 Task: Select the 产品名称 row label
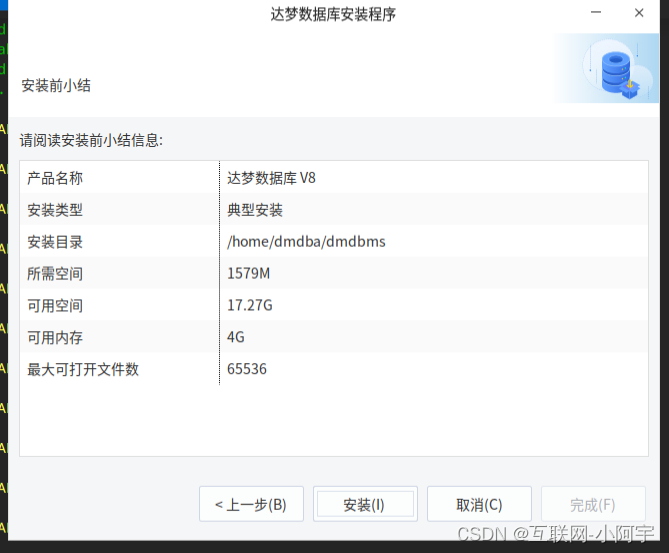click(55, 178)
